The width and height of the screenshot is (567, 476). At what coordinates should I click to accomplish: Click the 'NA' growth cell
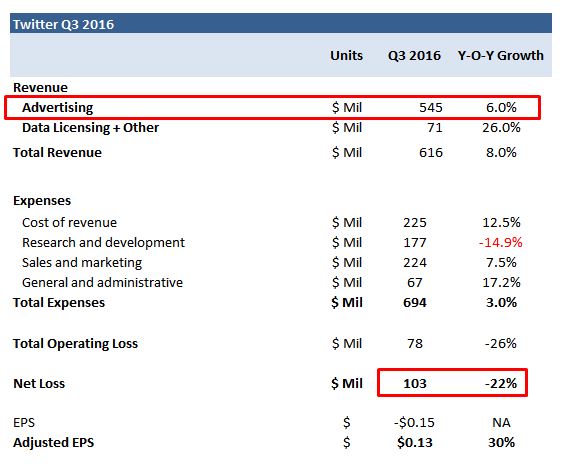(x=501, y=423)
